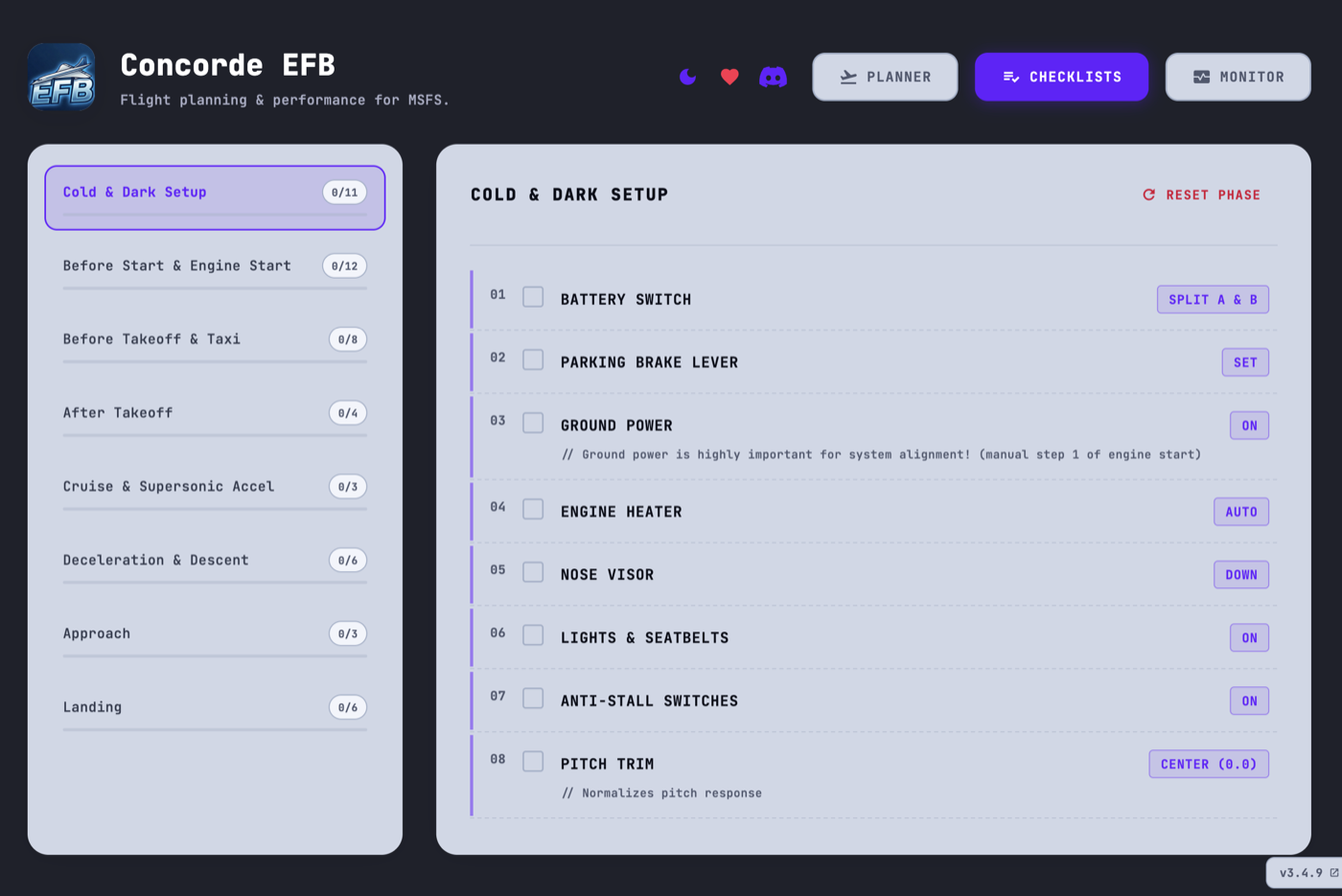This screenshot has width=1342, height=896.
Task: Click the 0/11 counter on Cold & Dark Setup
Action: [x=344, y=193]
